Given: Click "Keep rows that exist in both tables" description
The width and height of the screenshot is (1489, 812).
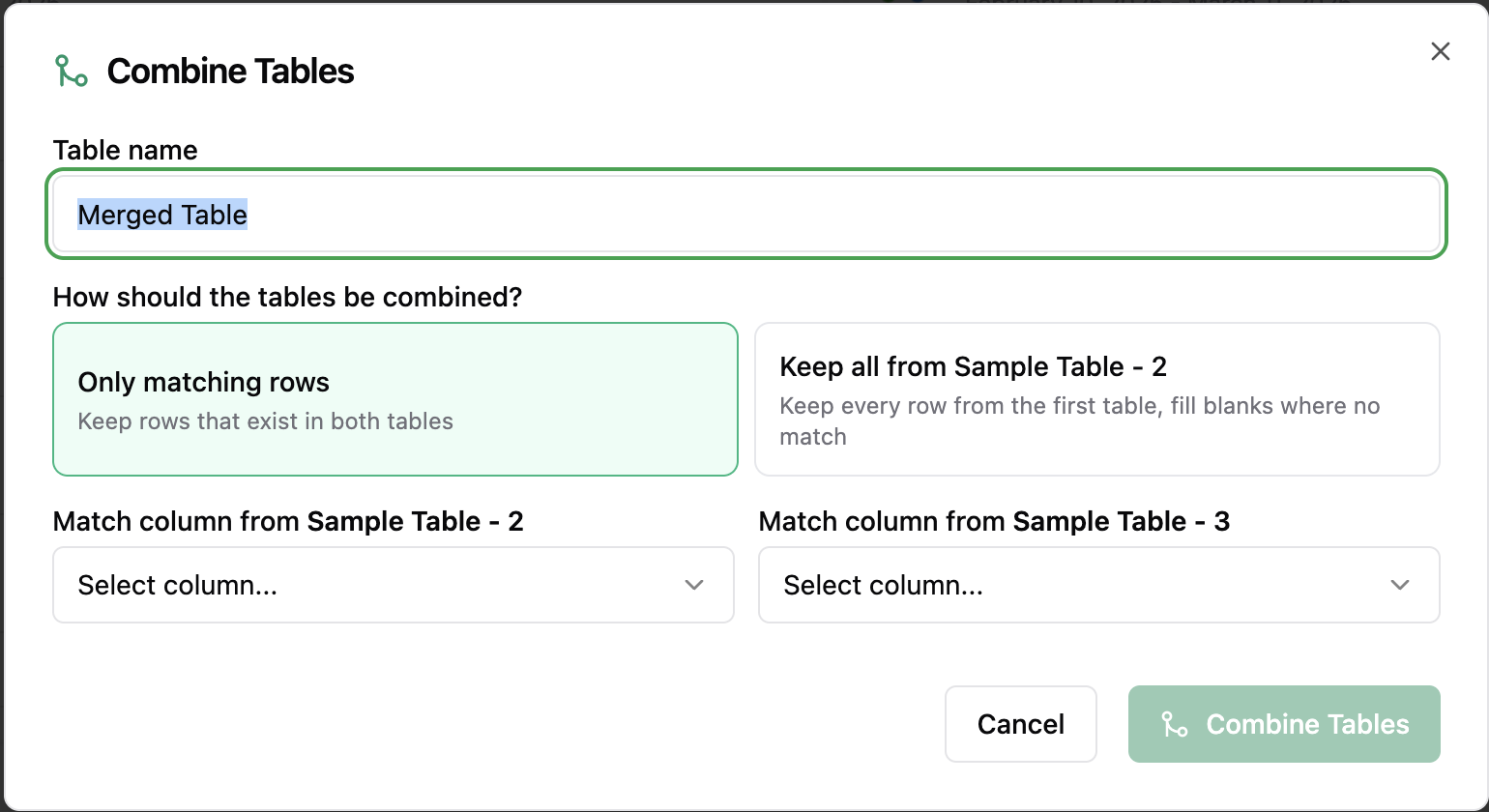Looking at the screenshot, I should [x=265, y=421].
